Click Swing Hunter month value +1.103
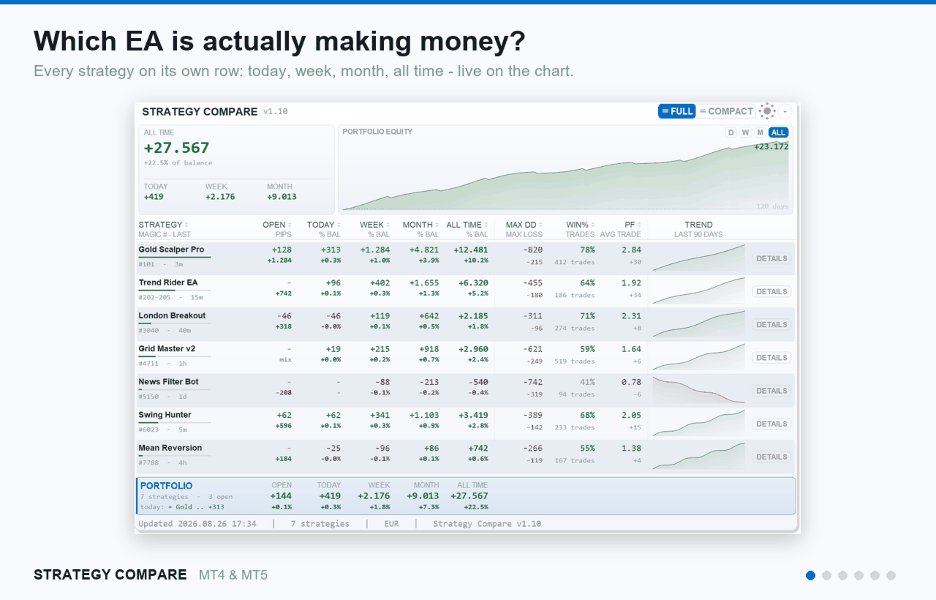 pos(424,416)
